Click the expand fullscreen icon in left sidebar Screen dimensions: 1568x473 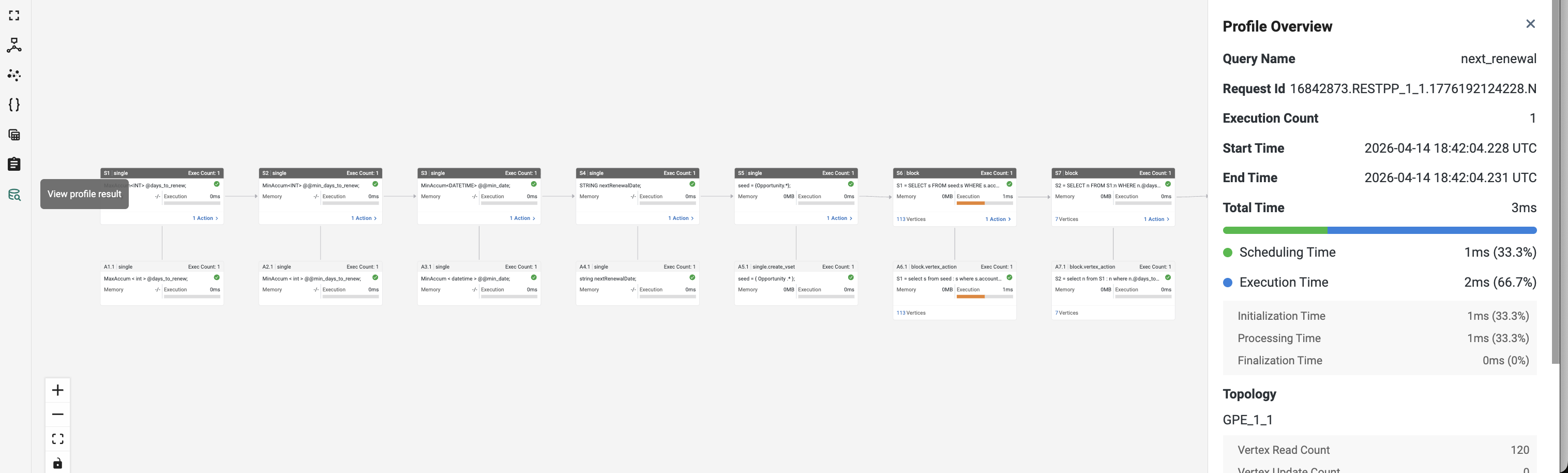click(14, 15)
